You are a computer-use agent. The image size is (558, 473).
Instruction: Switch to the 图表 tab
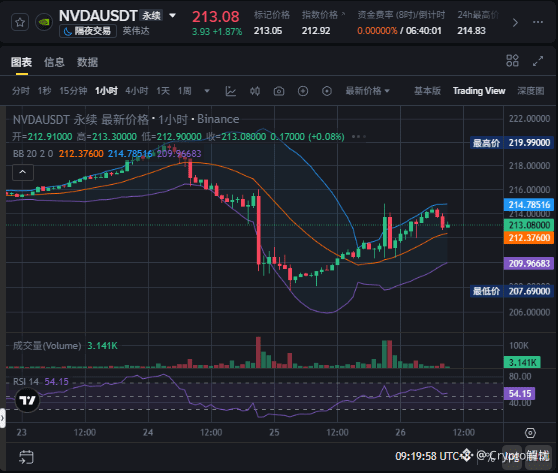coord(21,62)
